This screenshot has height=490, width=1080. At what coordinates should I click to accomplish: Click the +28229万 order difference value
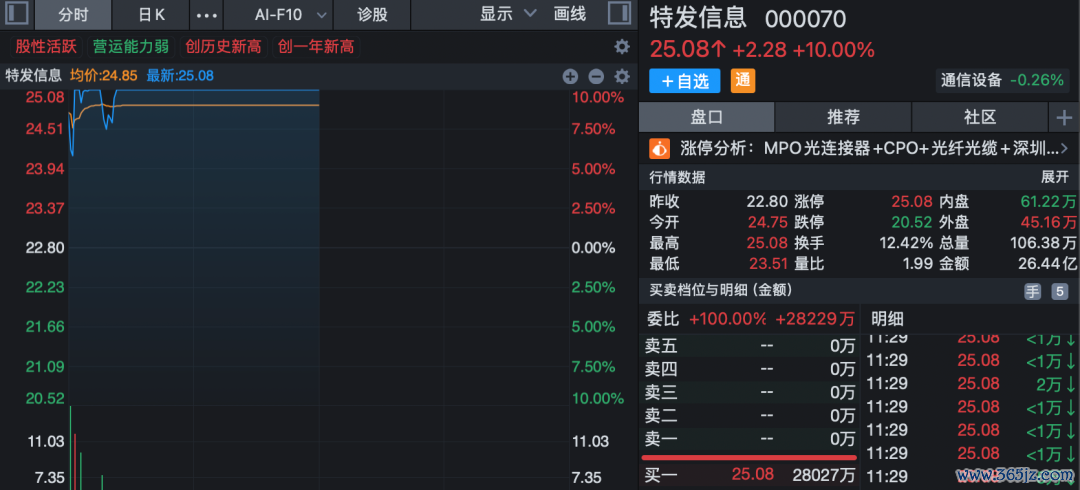(x=816, y=319)
